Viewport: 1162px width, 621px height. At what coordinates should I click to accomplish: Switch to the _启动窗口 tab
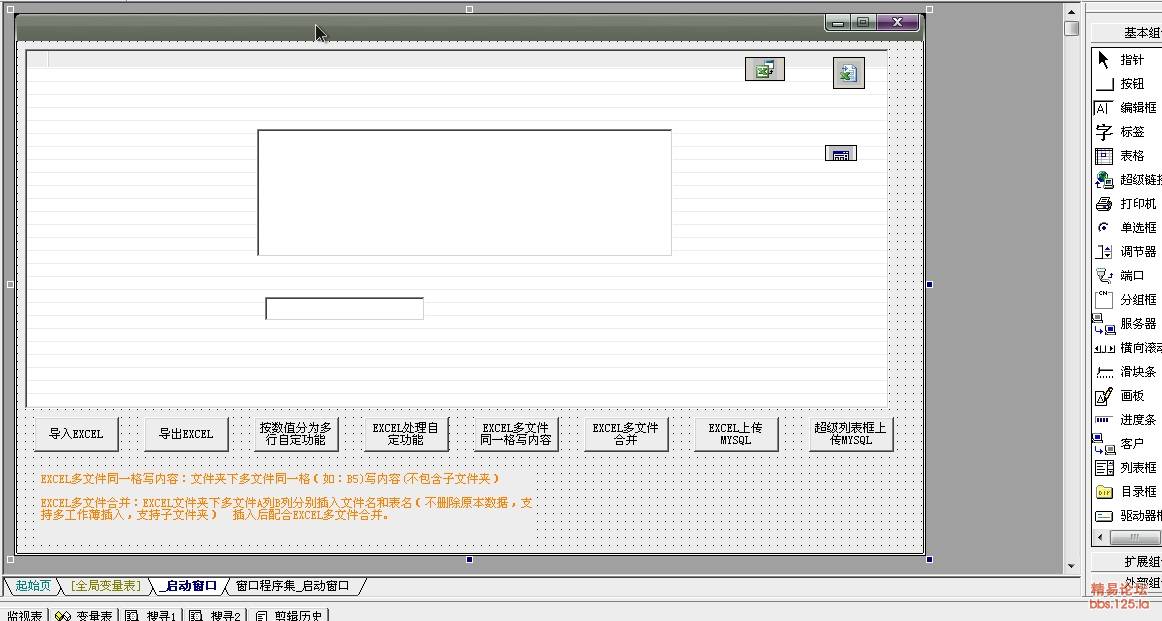click(190, 585)
